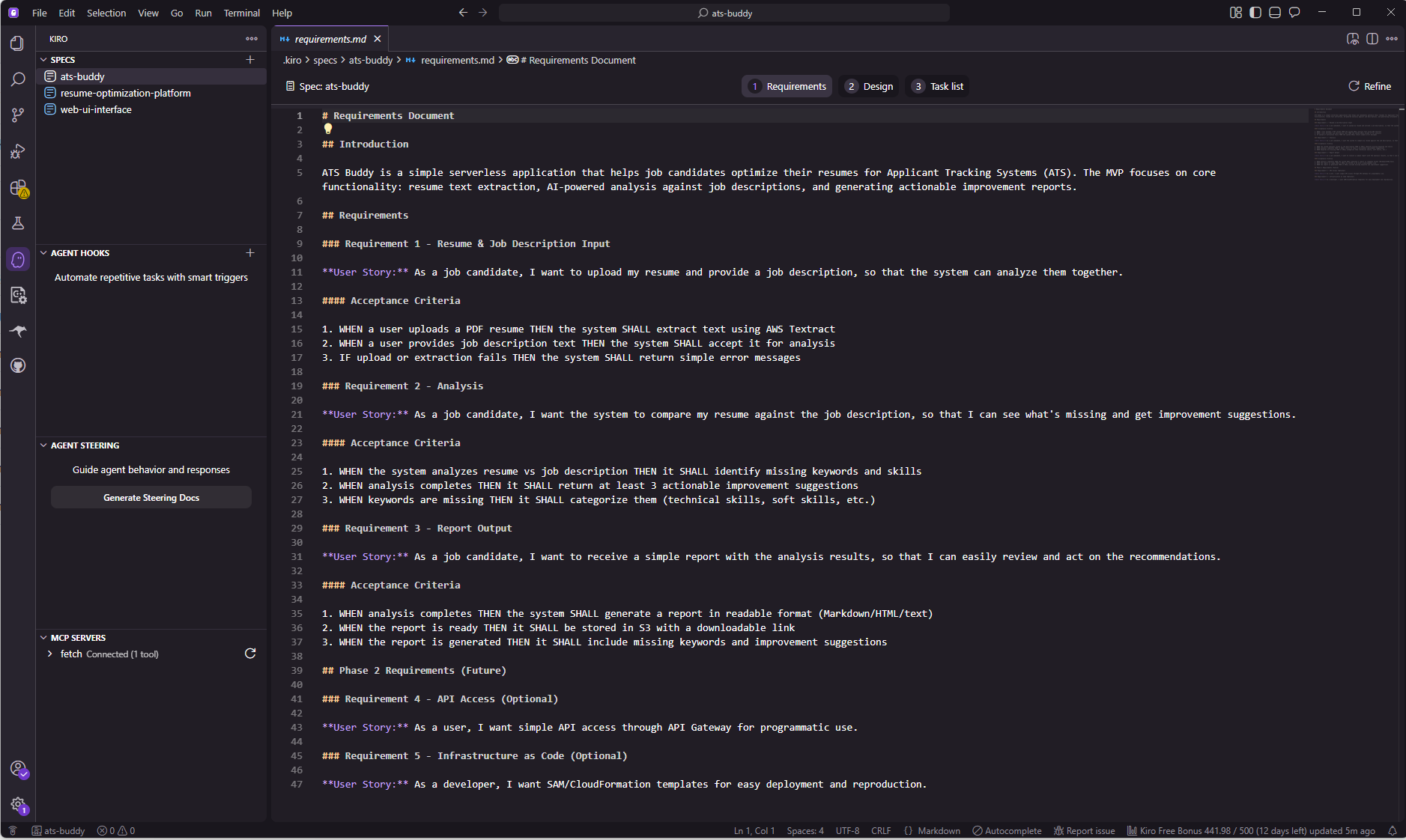Click the ats-buddy command search box
The image size is (1406, 840).
pyautogui.click(x=724, y=13)
